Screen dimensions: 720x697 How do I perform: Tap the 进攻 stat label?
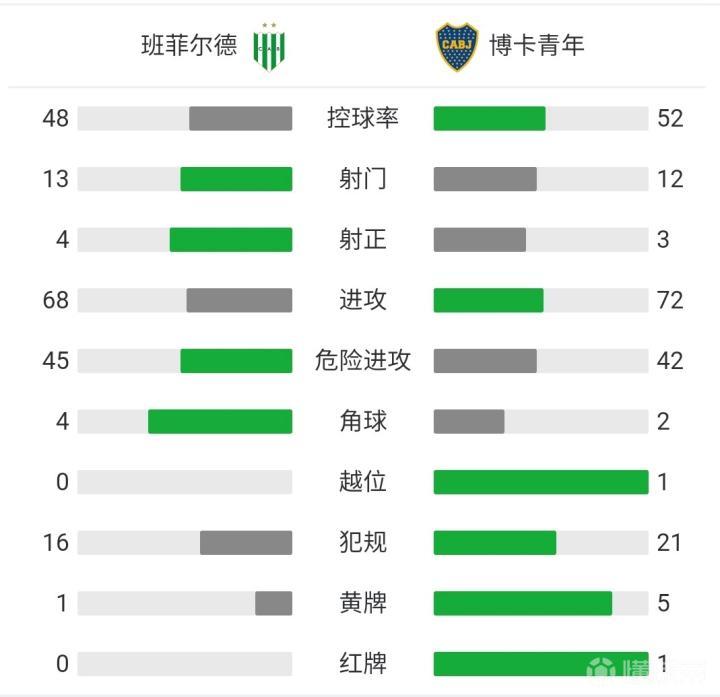click(x=362, y=300)
